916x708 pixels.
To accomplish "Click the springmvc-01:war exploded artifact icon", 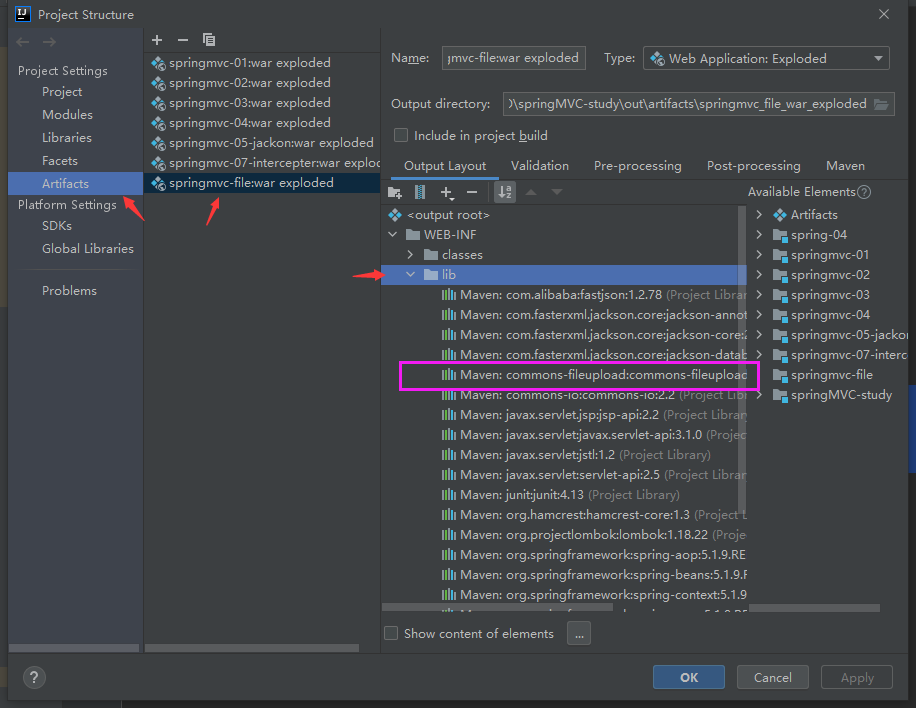I will coord(158,63).
